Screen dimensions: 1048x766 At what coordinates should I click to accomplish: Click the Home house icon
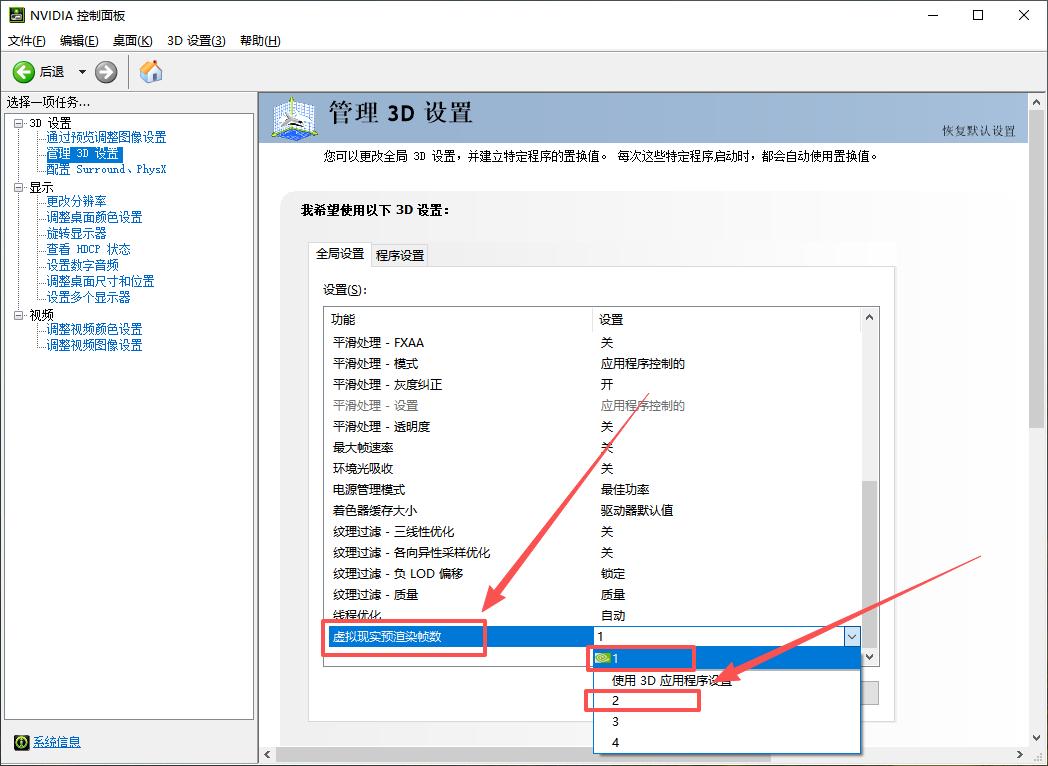pos(151,71)
